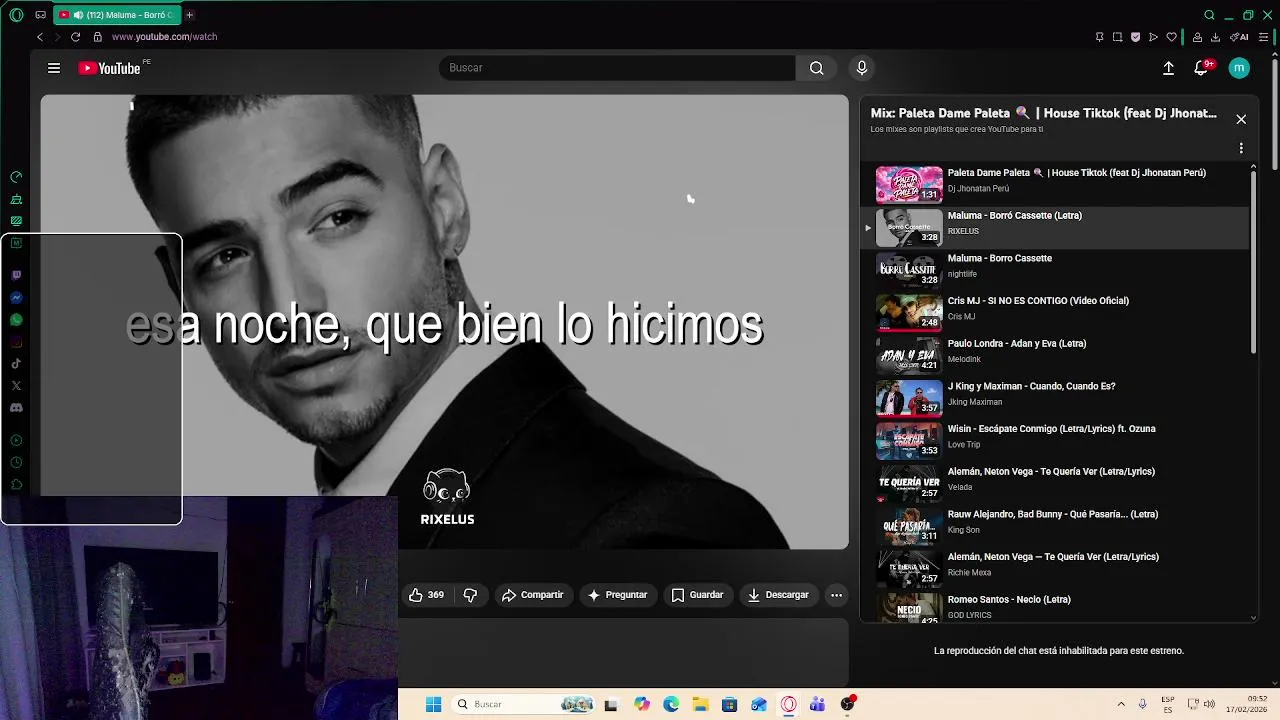Open TikTok in the Opera sidebar
Screen dimensions: 1280x720
tap(16, 364)
